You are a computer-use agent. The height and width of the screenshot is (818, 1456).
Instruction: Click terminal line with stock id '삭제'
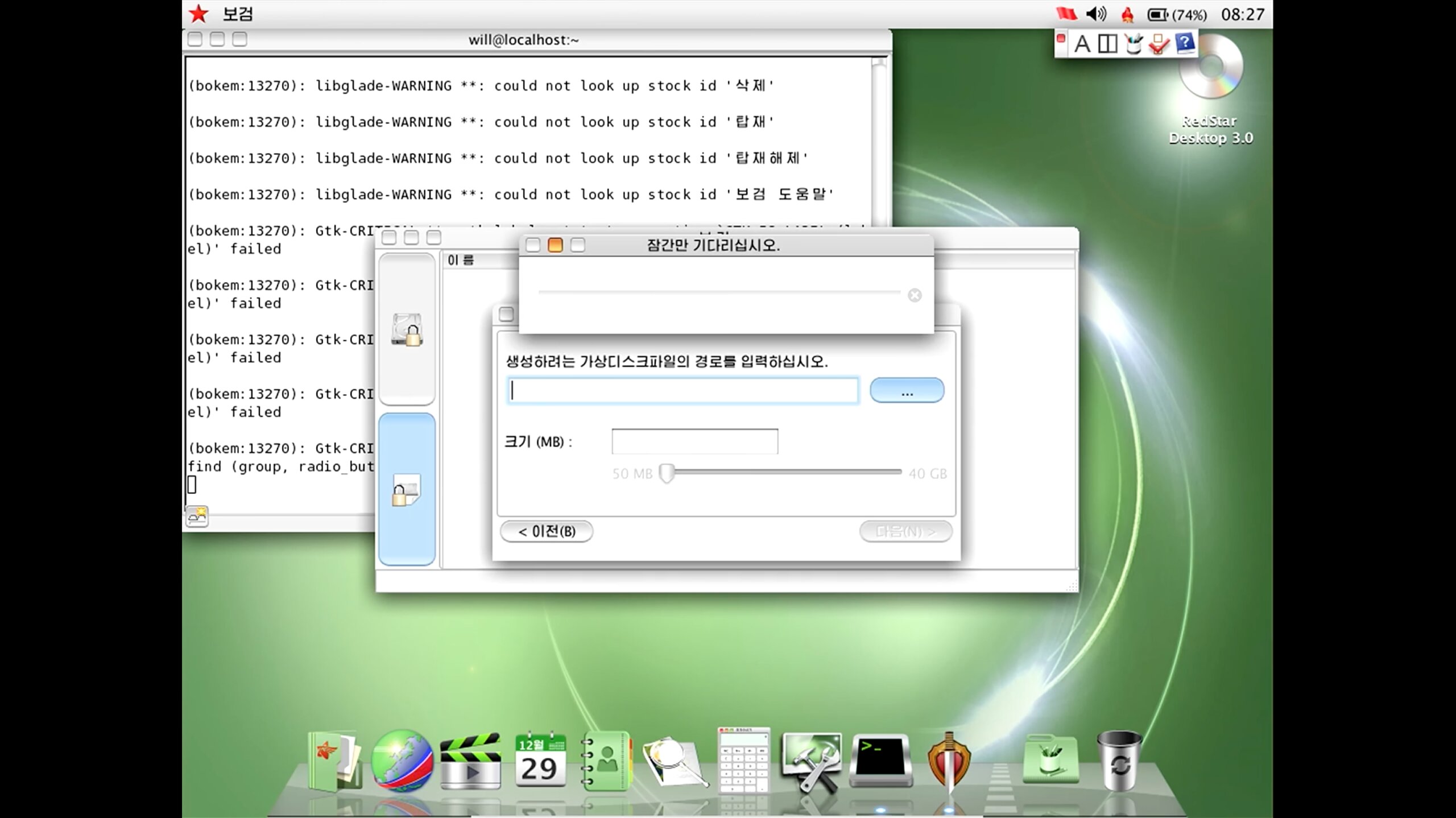481,85
